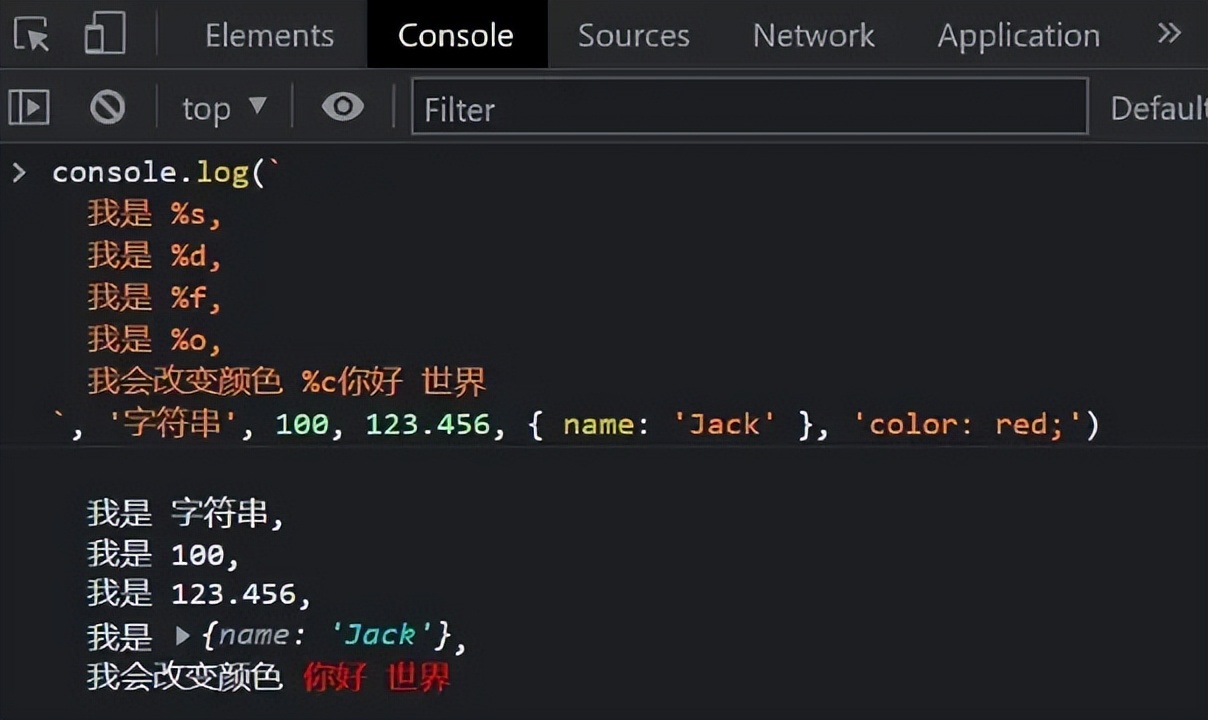Open the Network tab

pos(813,36)
